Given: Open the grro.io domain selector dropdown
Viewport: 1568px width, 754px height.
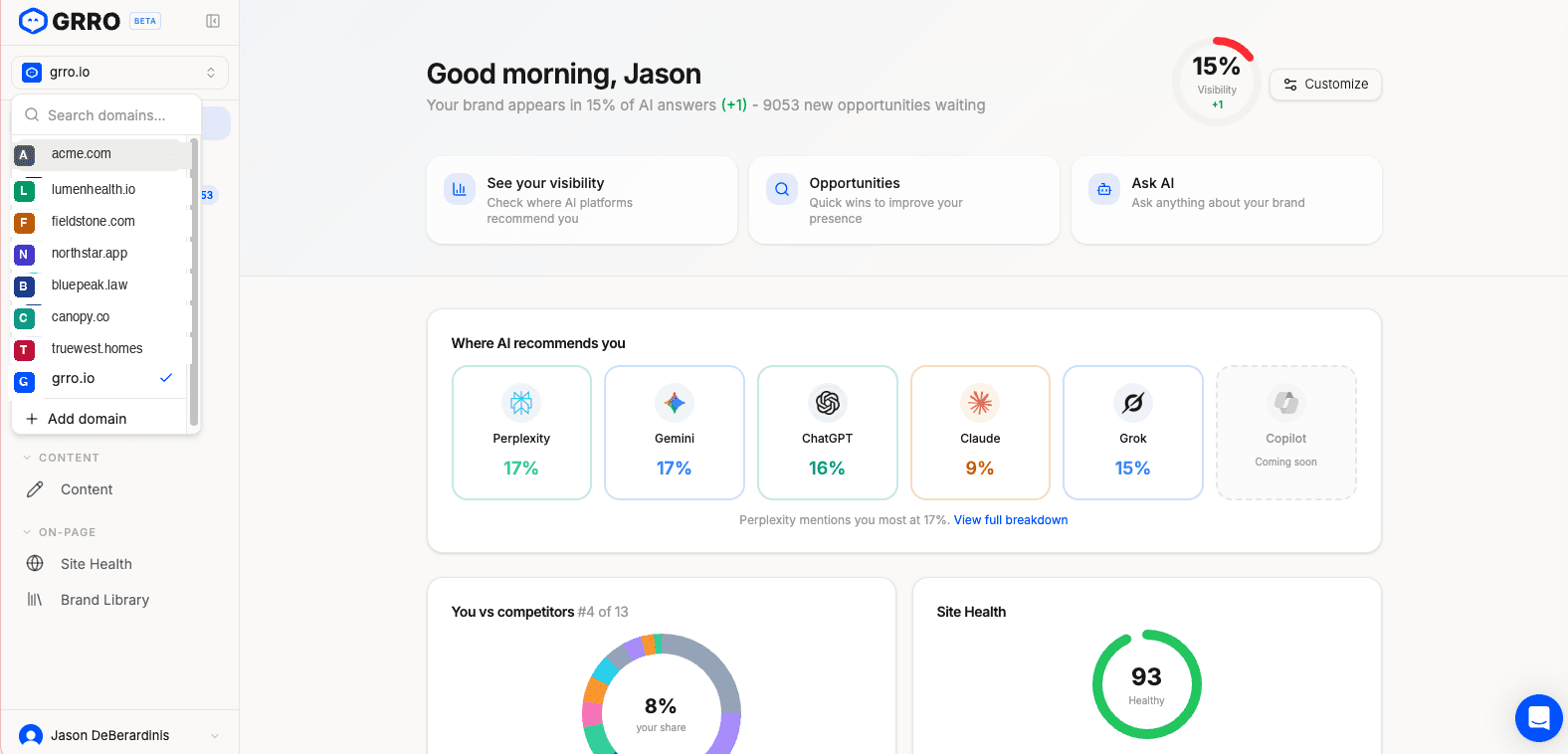Looking at the screenshot, I should [119, 73].
